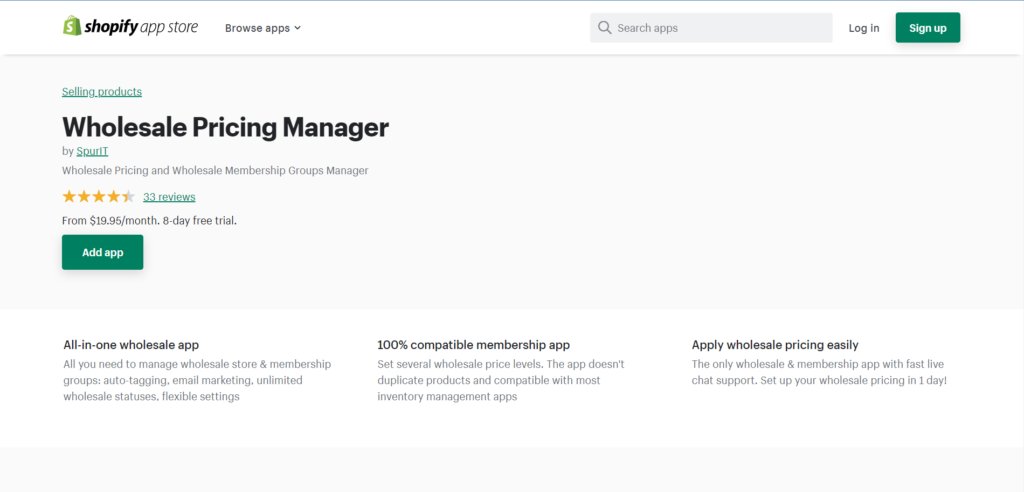The width and height of the screenshot is (1024, 492).
Task: Focus the Search apps field
Action: [711, 28]
